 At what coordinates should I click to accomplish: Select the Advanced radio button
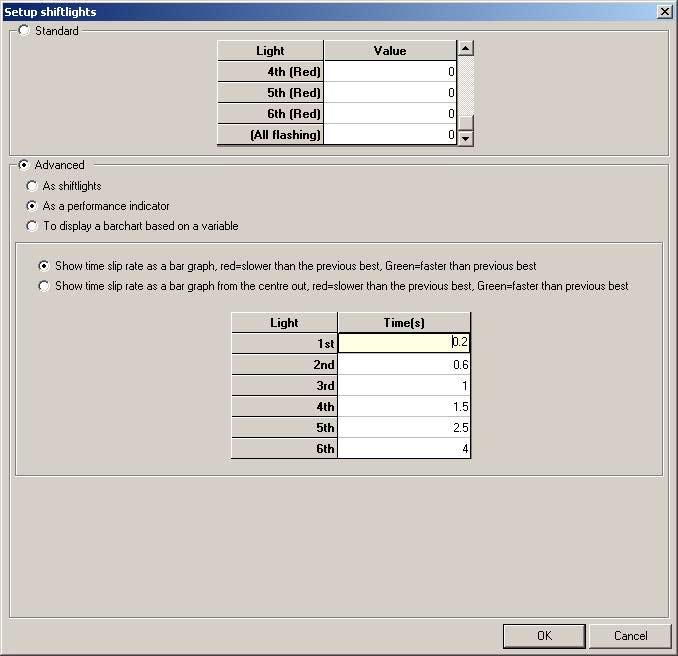pyautogui.click(x=25, y=165)
